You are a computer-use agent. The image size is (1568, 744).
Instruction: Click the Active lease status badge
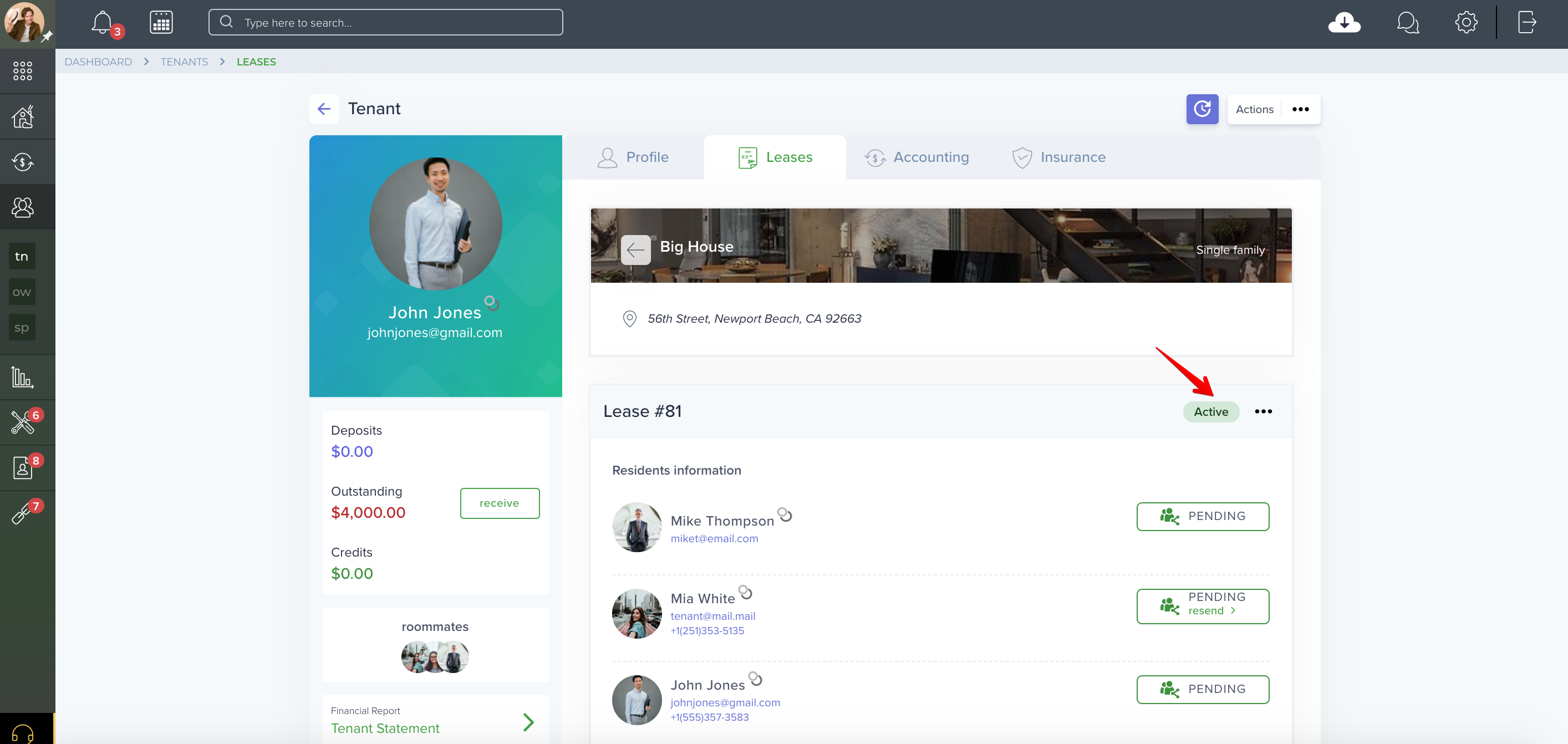click(1211, 411)
